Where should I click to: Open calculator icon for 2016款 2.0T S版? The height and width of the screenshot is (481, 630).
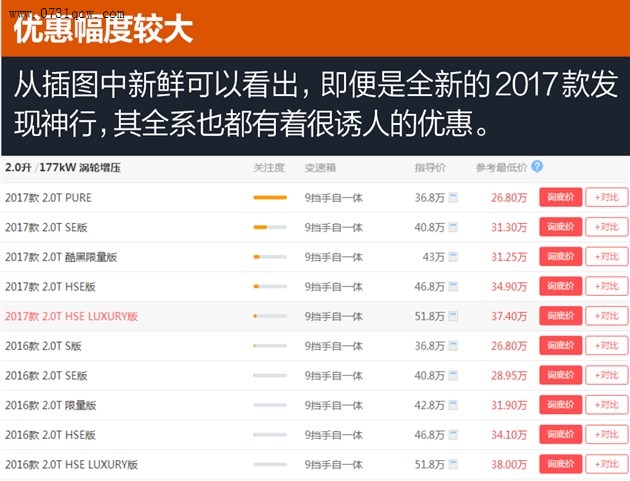[x=453, y=346]
